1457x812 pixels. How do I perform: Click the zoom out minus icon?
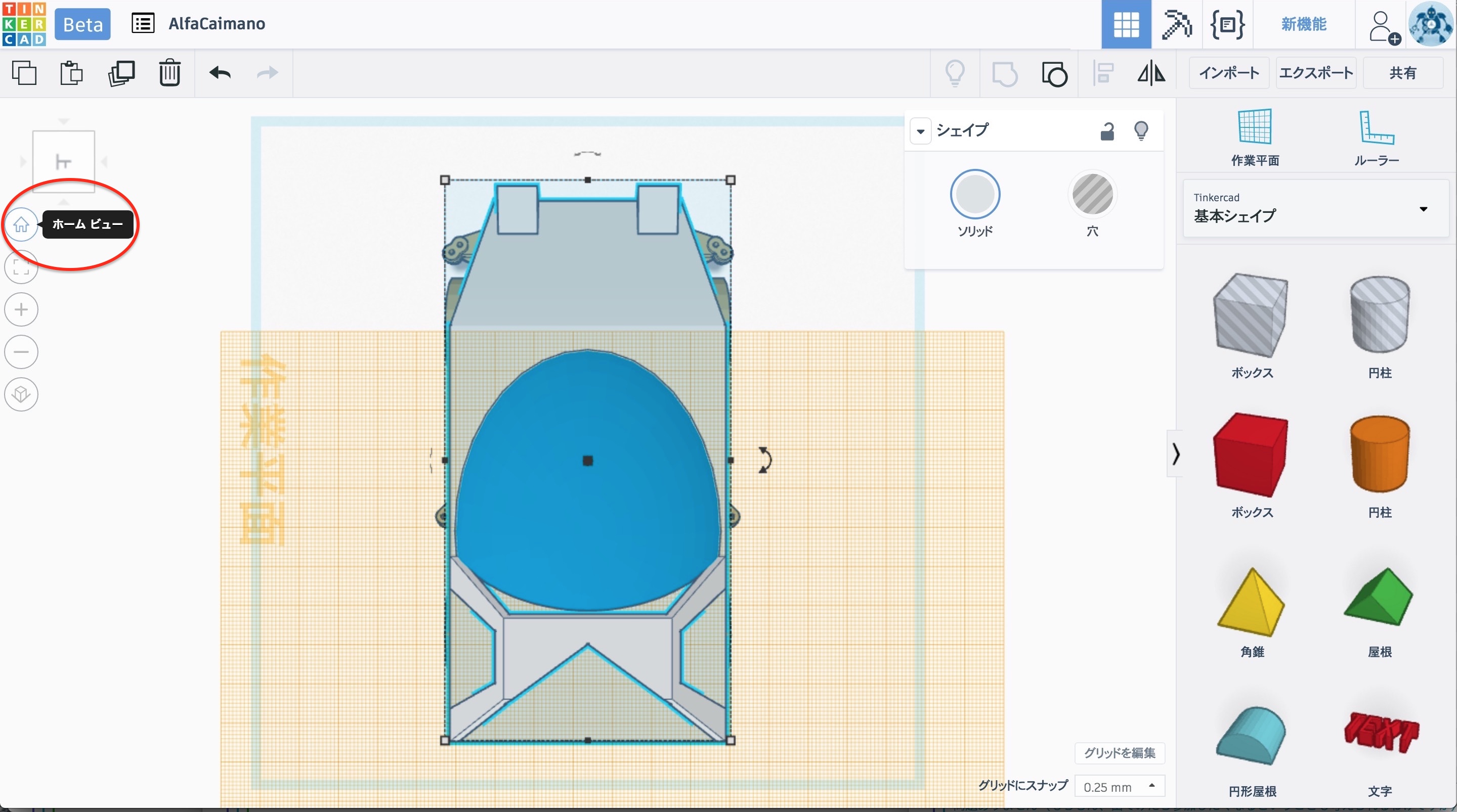[x=21, y=352]
